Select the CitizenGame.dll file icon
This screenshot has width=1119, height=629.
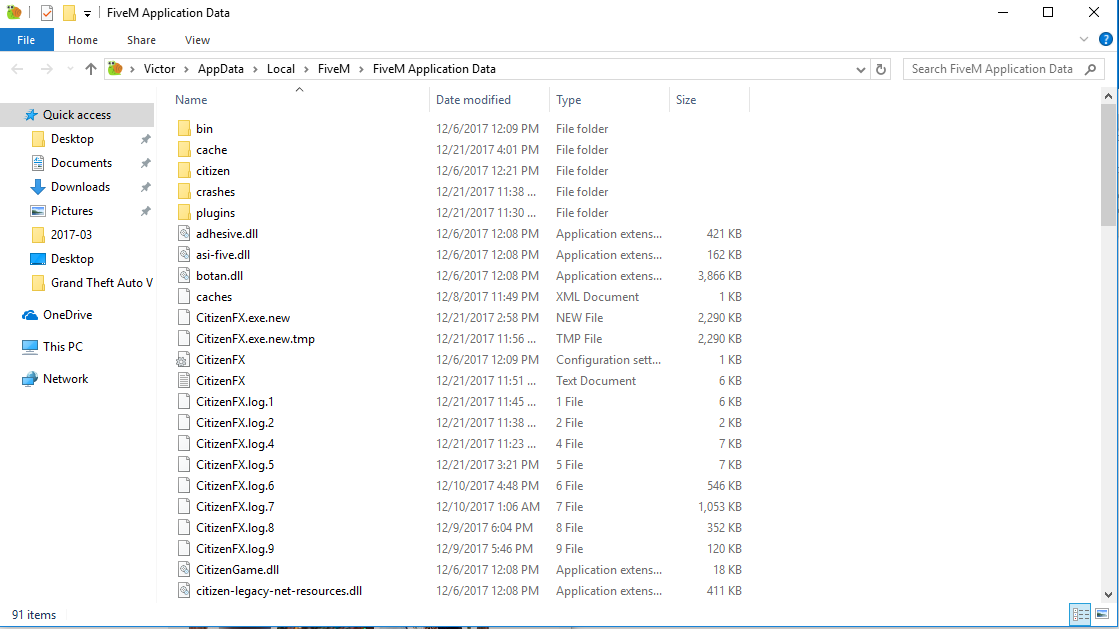184,570
